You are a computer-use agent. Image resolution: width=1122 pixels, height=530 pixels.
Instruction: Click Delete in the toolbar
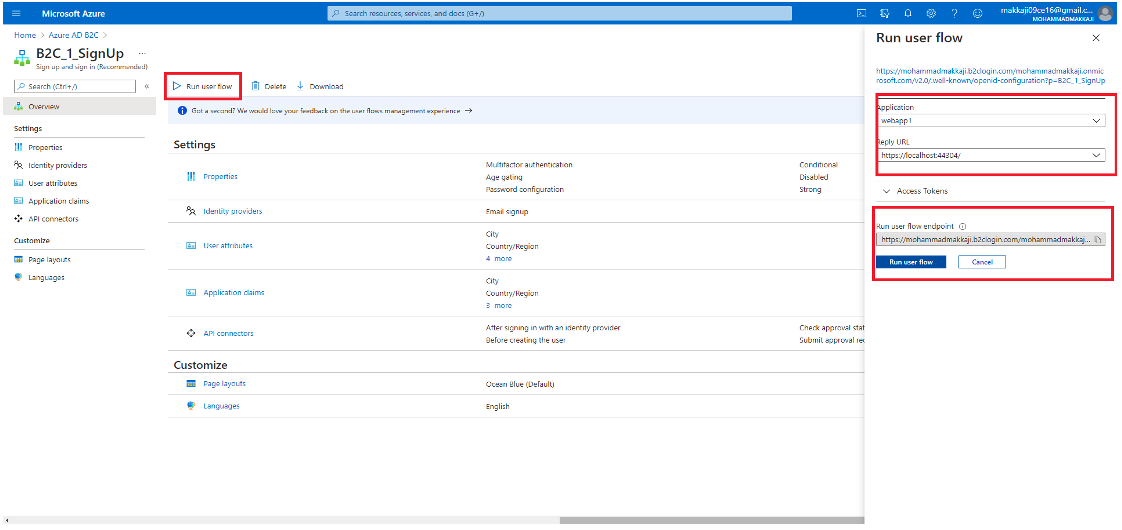point(269,87)
